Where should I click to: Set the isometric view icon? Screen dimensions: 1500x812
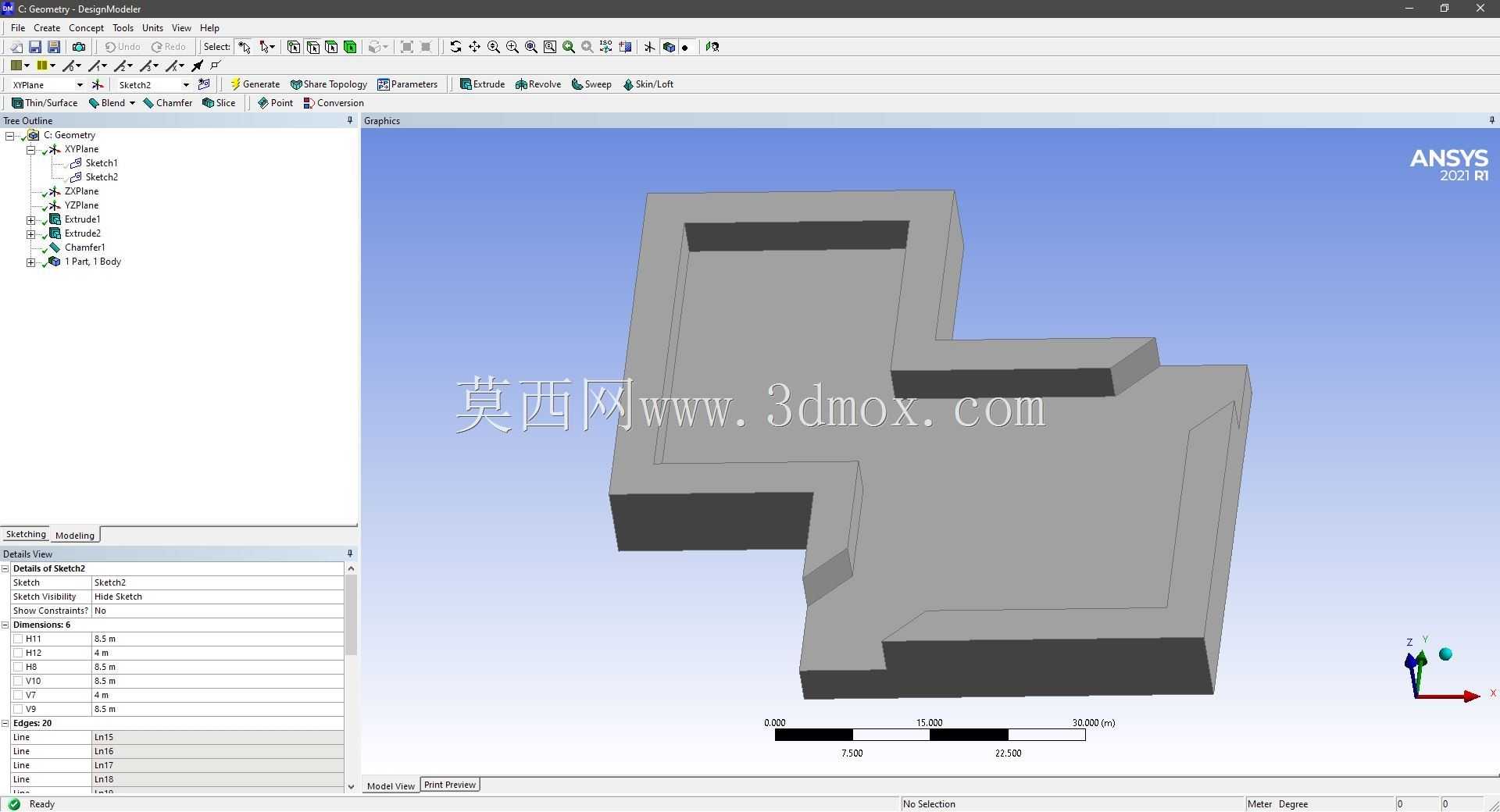(x=606, y=47)
